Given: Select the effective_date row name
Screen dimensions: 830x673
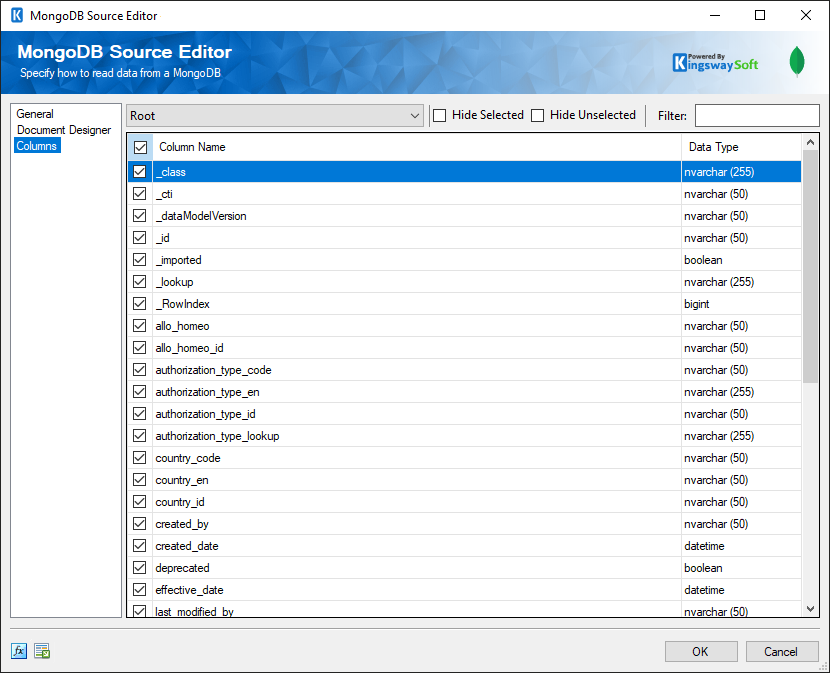Looking at the screenshot, I should point(190,590).
